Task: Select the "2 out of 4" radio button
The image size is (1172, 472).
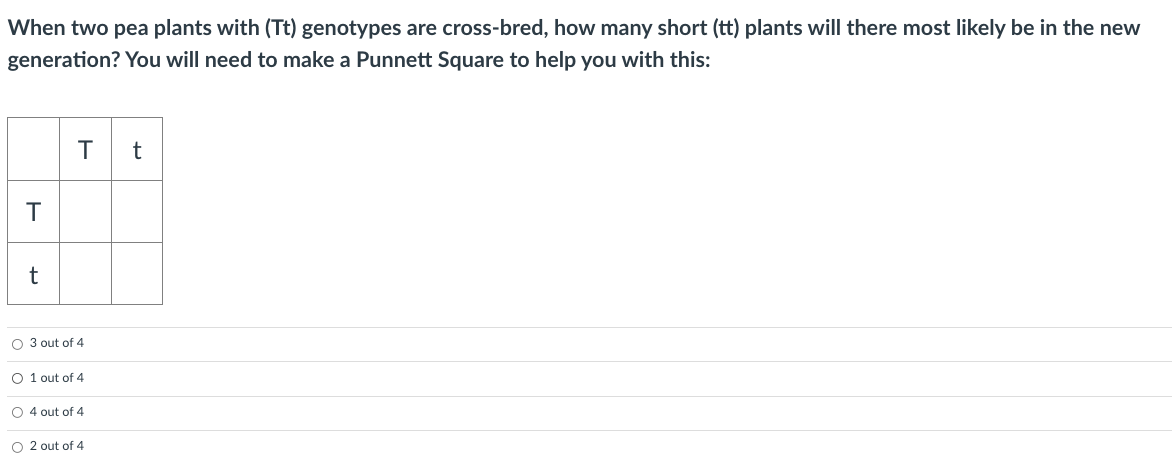Action: pyautogui.click(x=17, y=447)
